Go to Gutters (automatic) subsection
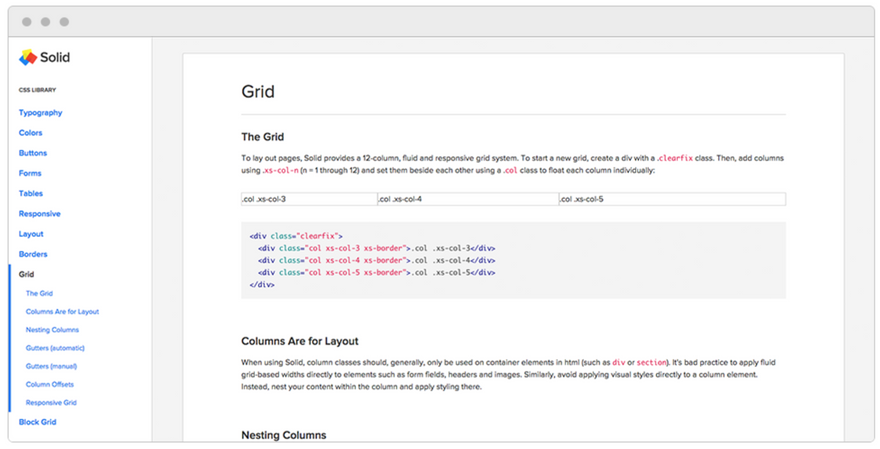 [55, 348]
